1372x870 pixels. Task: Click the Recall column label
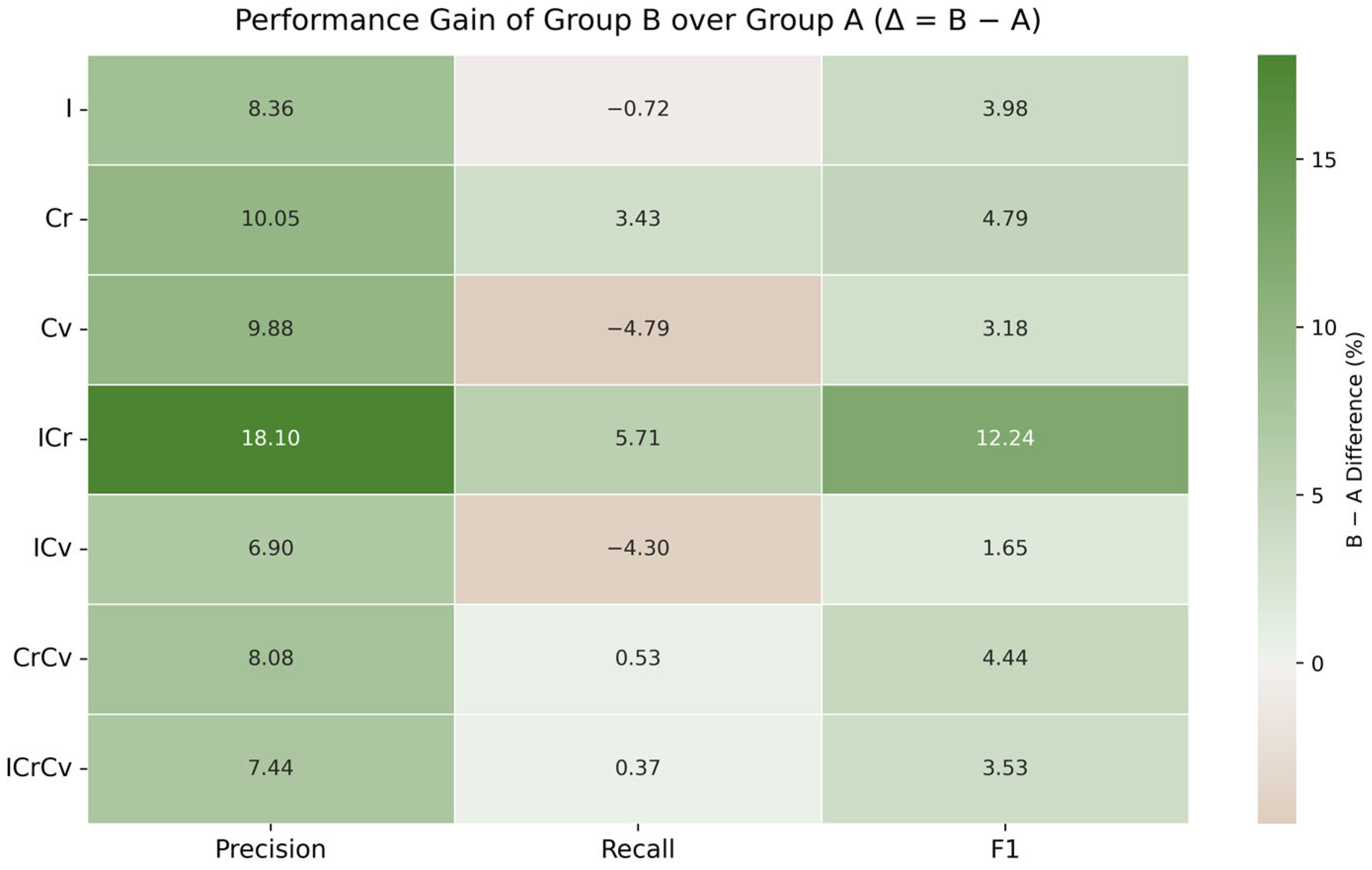[638, 849]
